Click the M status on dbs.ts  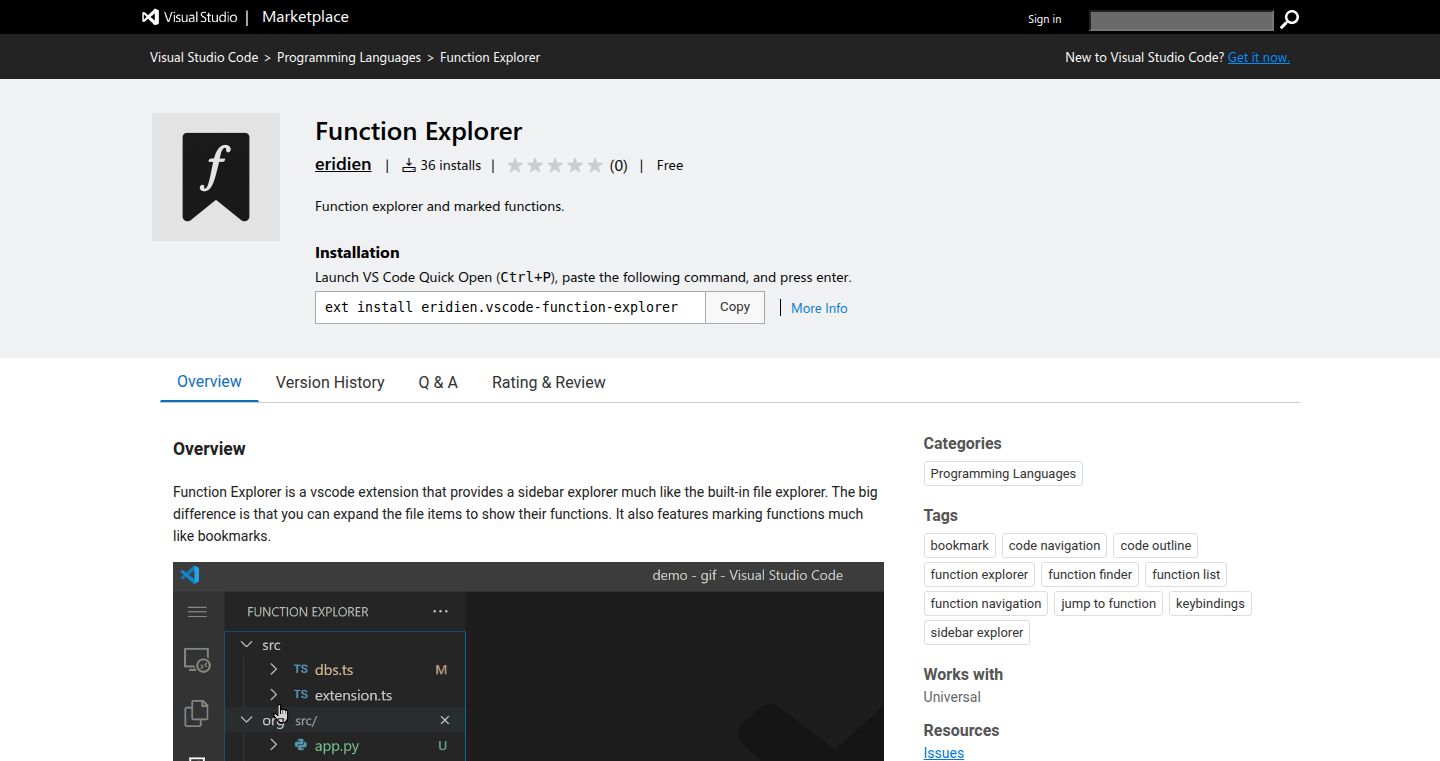tap(441, 669)
